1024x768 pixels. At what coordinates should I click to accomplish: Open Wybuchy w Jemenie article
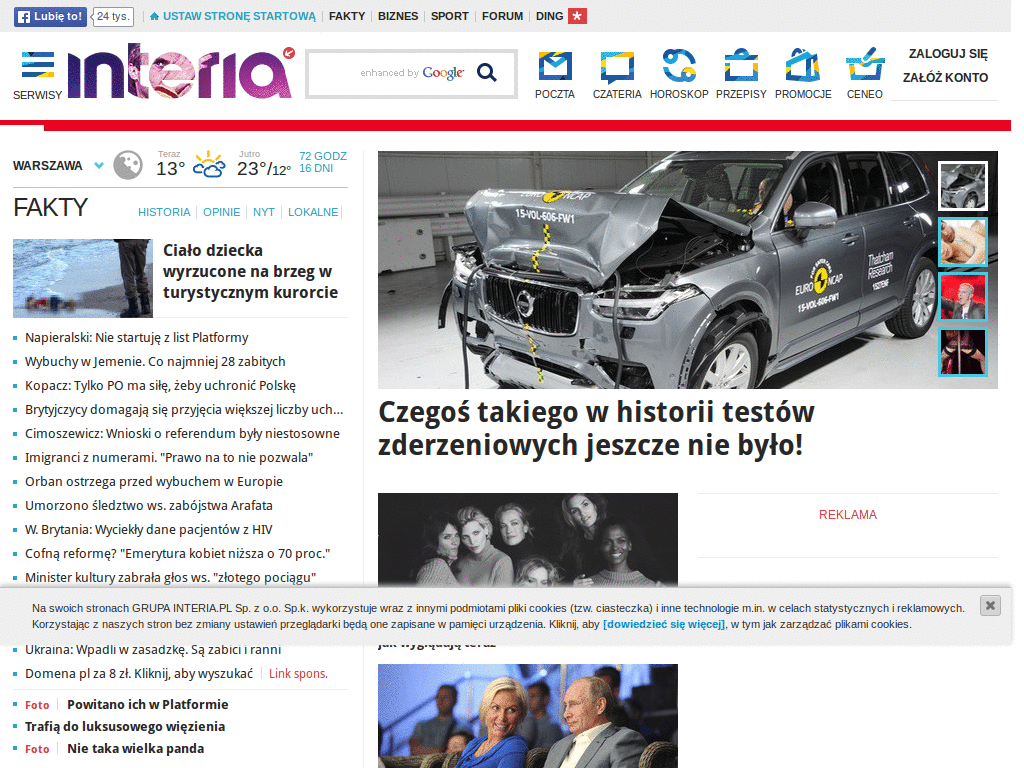(155, 362)
